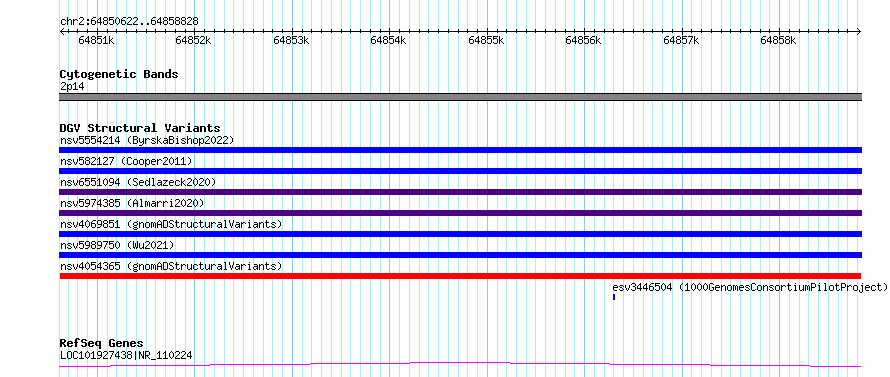Open variant nsv5554214 (ByrskaBishop2022) label

[147, 140]
